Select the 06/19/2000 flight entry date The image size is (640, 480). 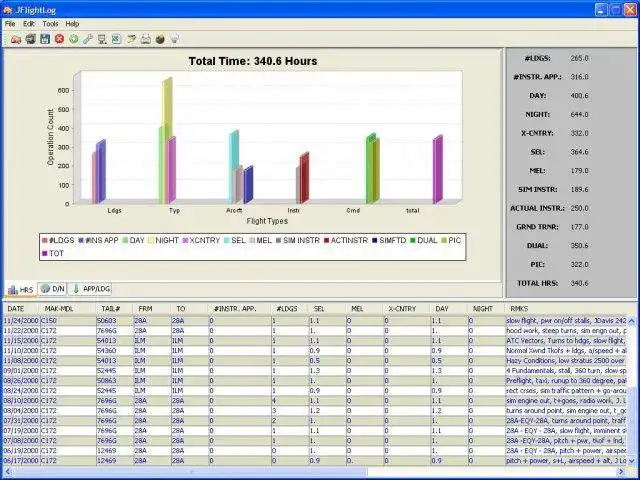click(x=21, y=451)
